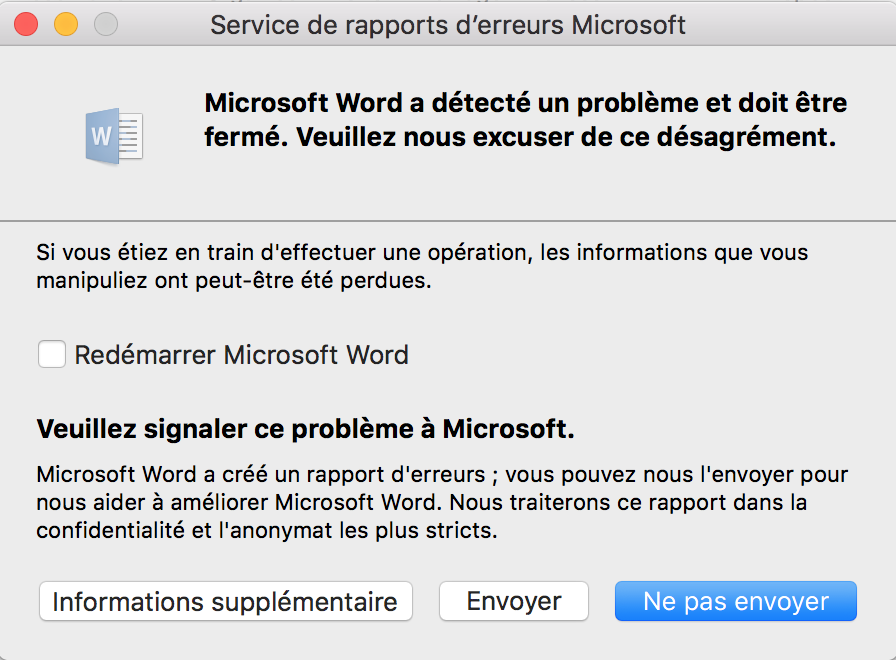Send the report with Envoyer
Image resolution: width=896 pixels, height=660 pixels.
tap(514, 601)
